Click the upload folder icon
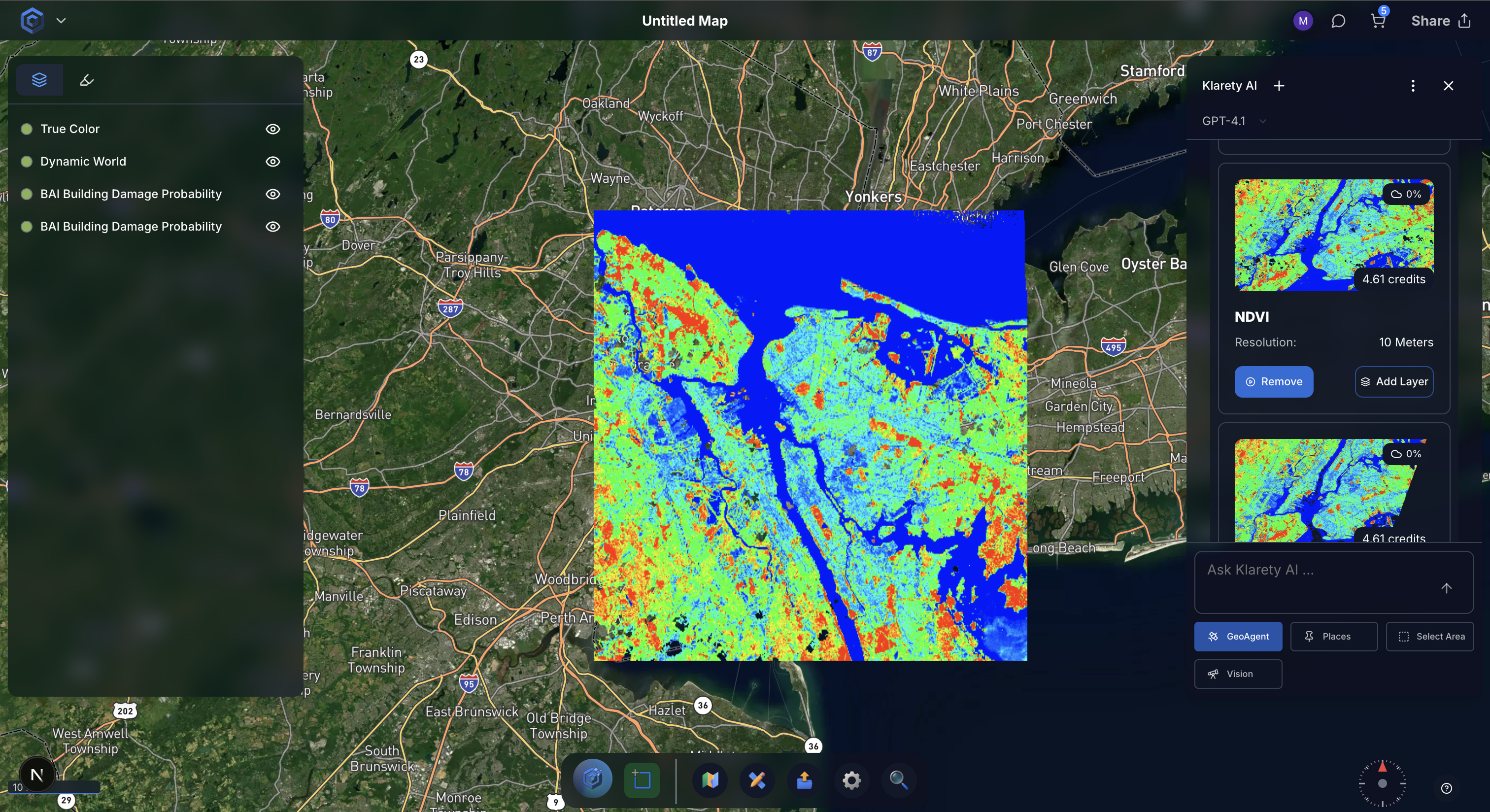This screenshot has width=1490, height=812. [804, 780]
